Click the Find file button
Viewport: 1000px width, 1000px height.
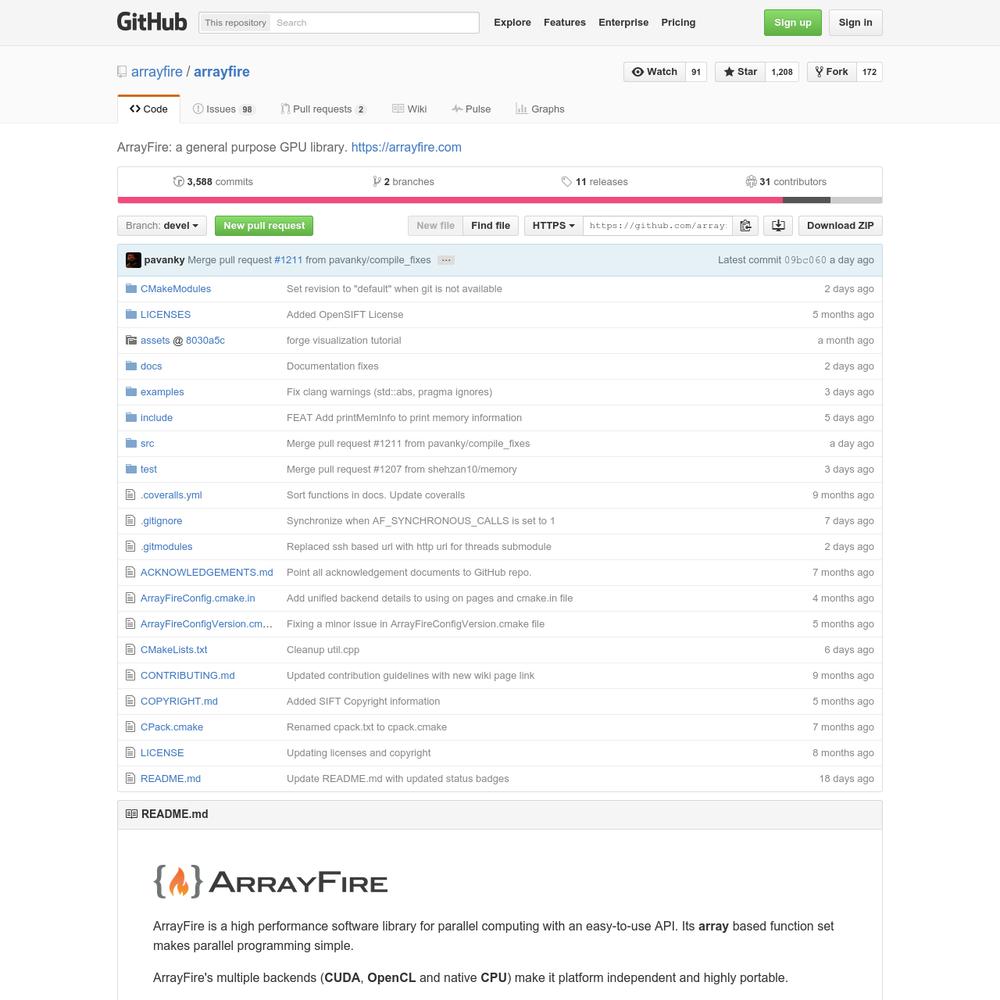[x=490, y=226]
